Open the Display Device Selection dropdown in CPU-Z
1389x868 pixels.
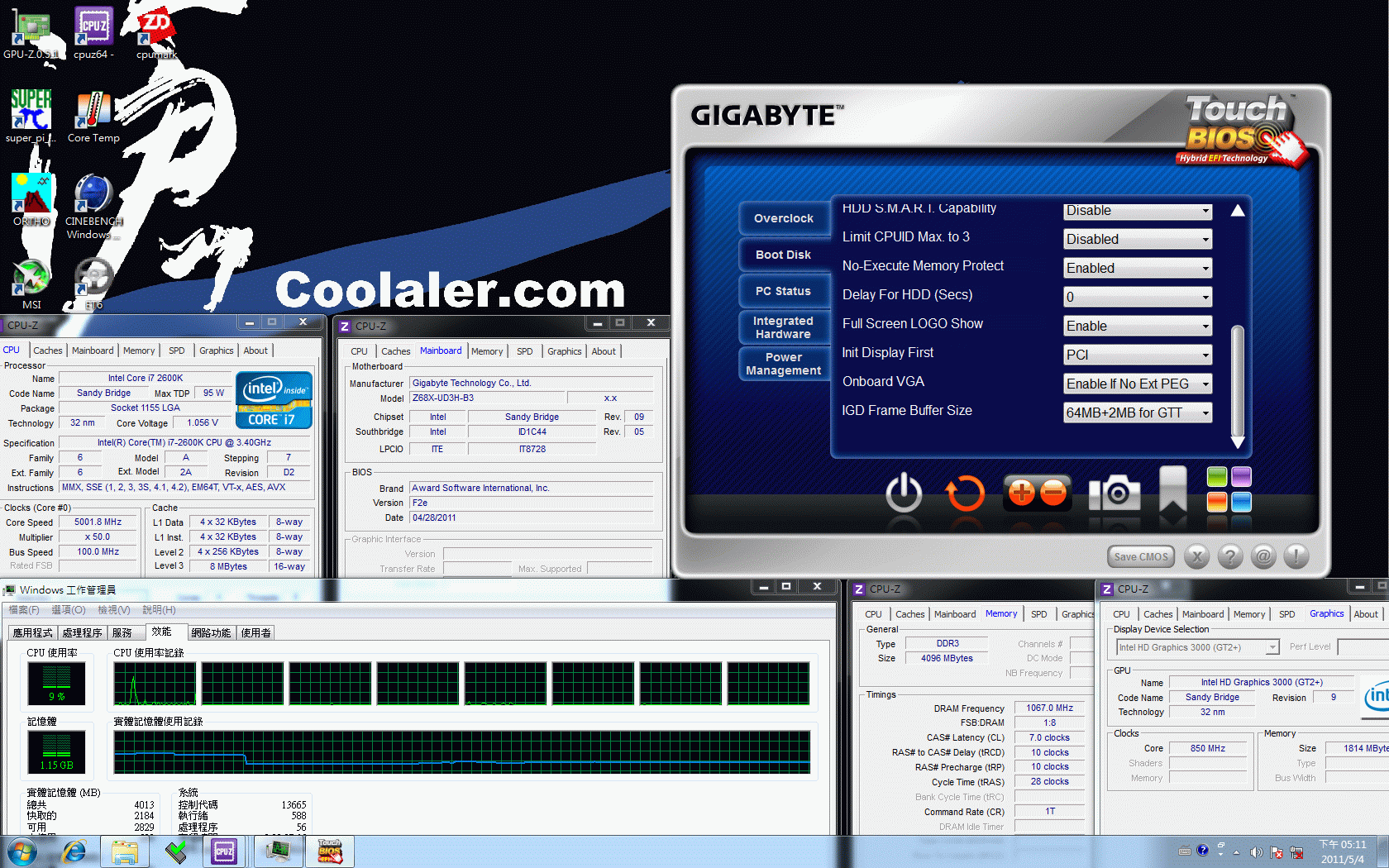coord(1197,647)
